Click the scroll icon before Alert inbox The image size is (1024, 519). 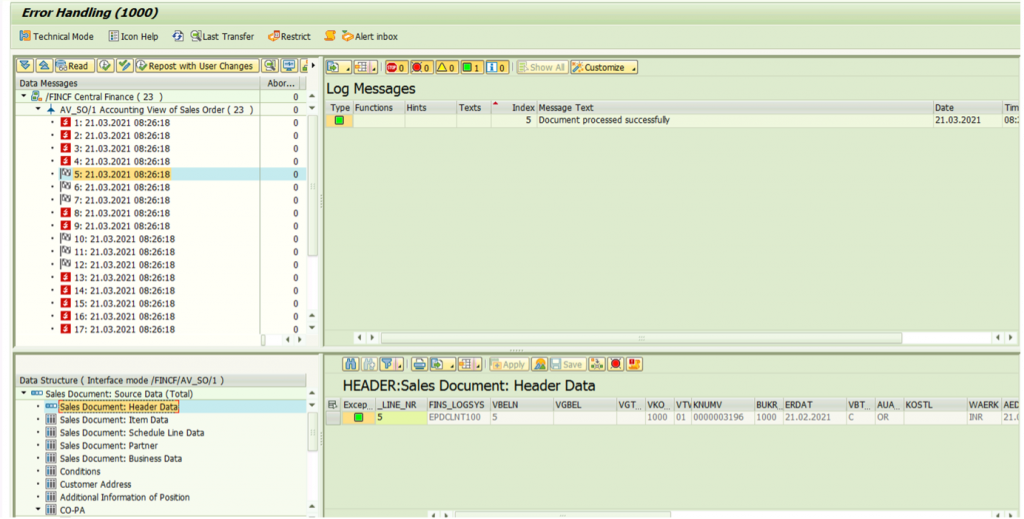(x=330, y=37)
